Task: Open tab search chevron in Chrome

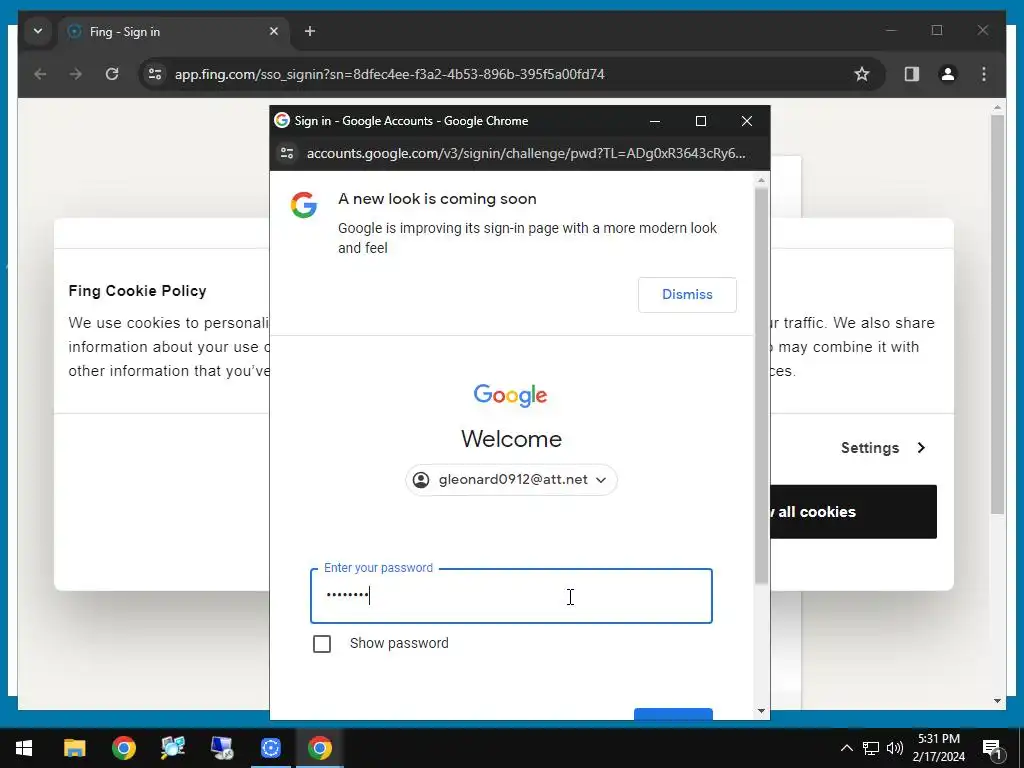Action: pos(38,31)
